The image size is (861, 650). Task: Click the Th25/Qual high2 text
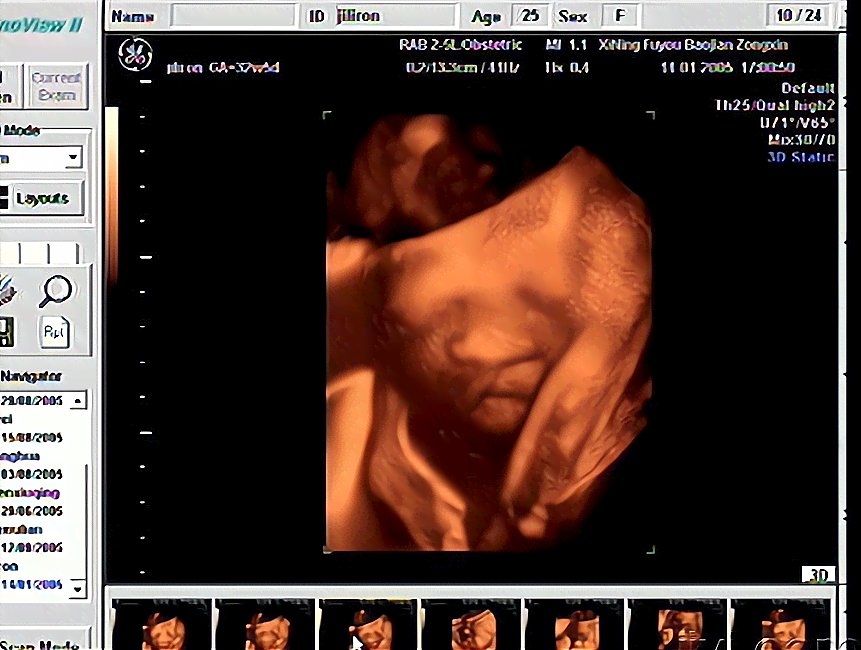[x=775, y=105]
